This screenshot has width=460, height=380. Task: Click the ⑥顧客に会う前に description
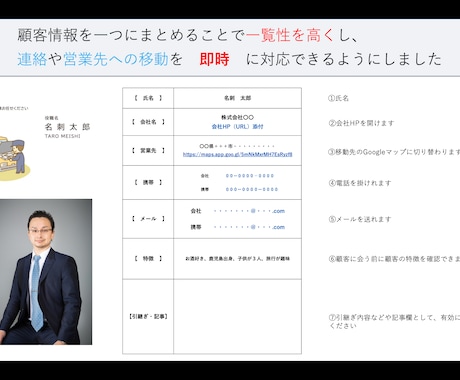pyautogui.click(x=394, y=259)
